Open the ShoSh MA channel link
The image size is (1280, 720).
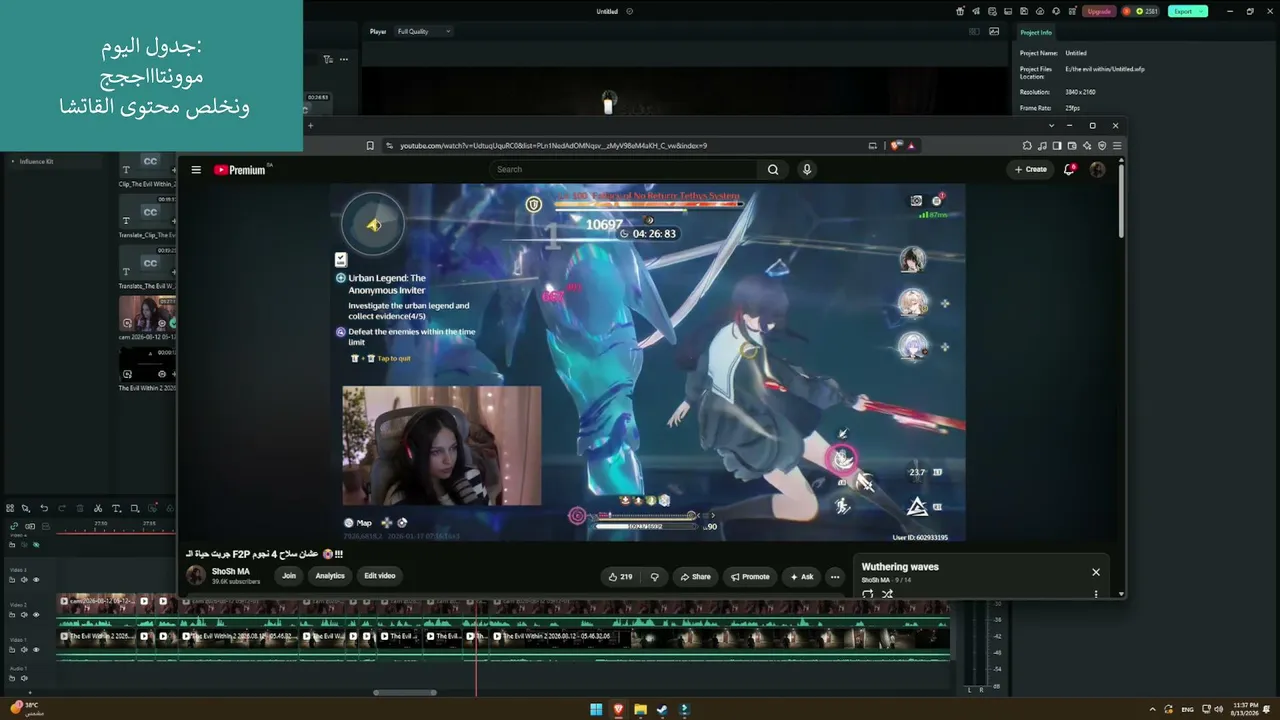pyautogui.click(x=231, y=572)
